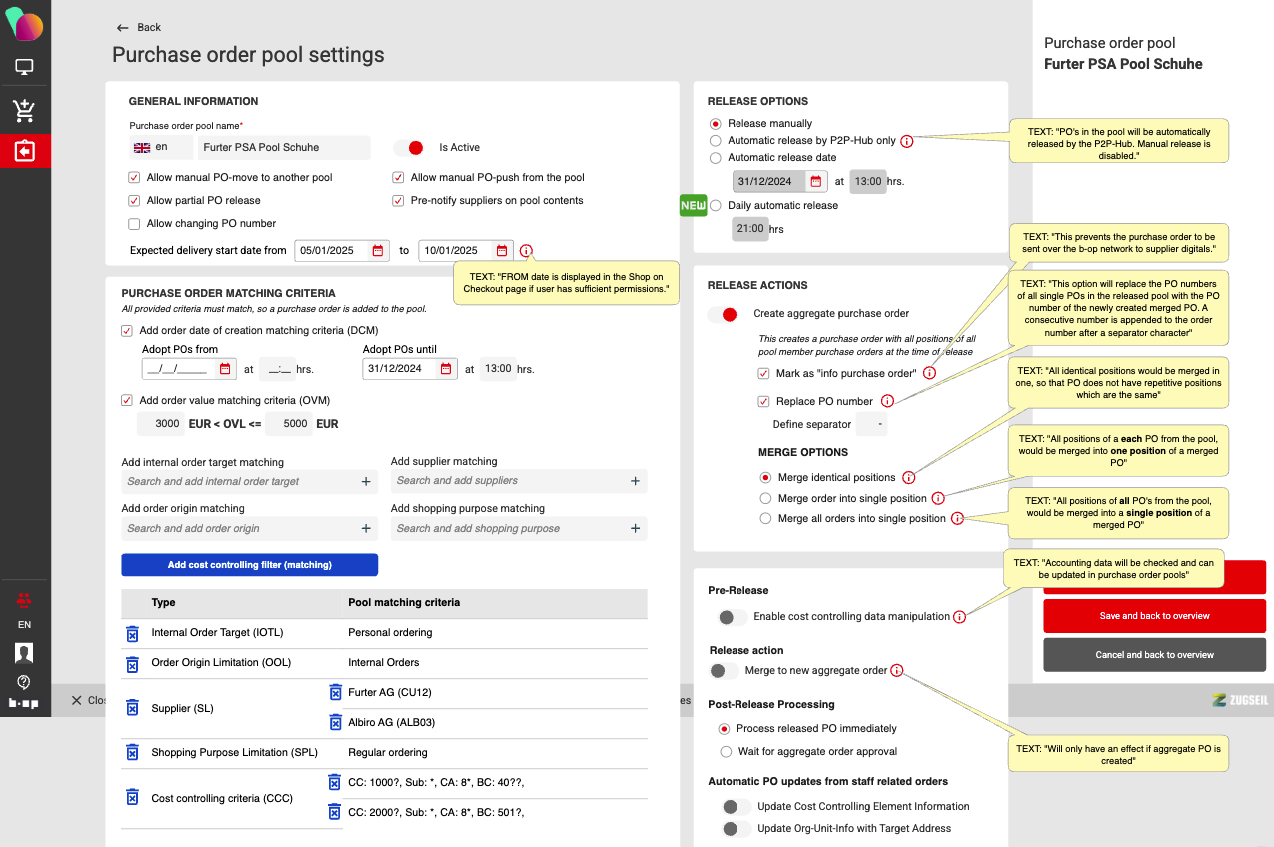Expand Add shopping purpose matching plus
Screen dimensions: 1274x847
pos(635,528)
